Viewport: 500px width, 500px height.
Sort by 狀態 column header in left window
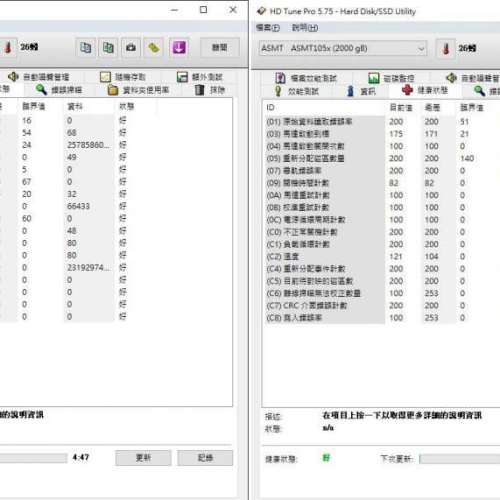tap(127, 106)
